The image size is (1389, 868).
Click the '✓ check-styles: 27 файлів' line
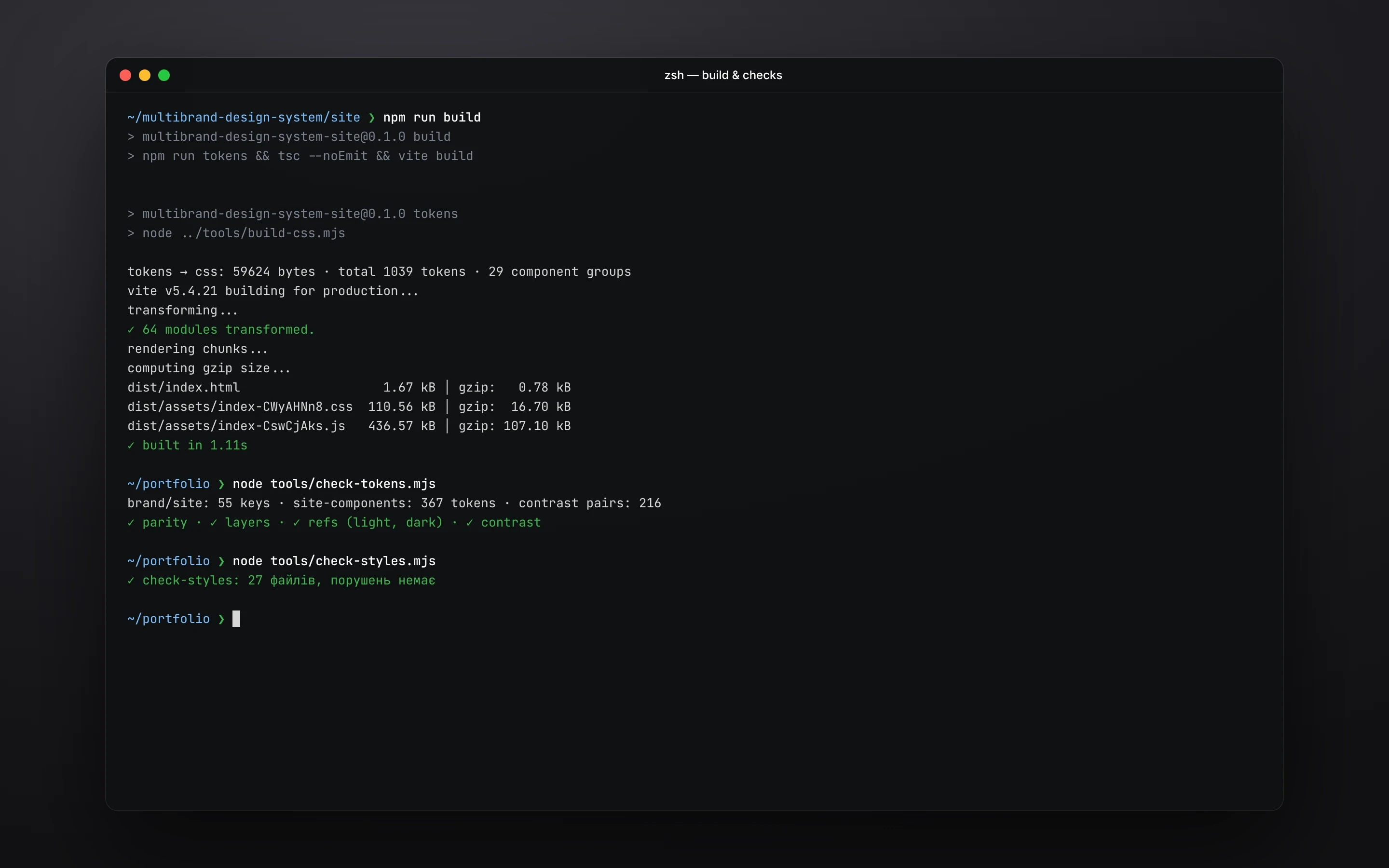tap(281, 581)
